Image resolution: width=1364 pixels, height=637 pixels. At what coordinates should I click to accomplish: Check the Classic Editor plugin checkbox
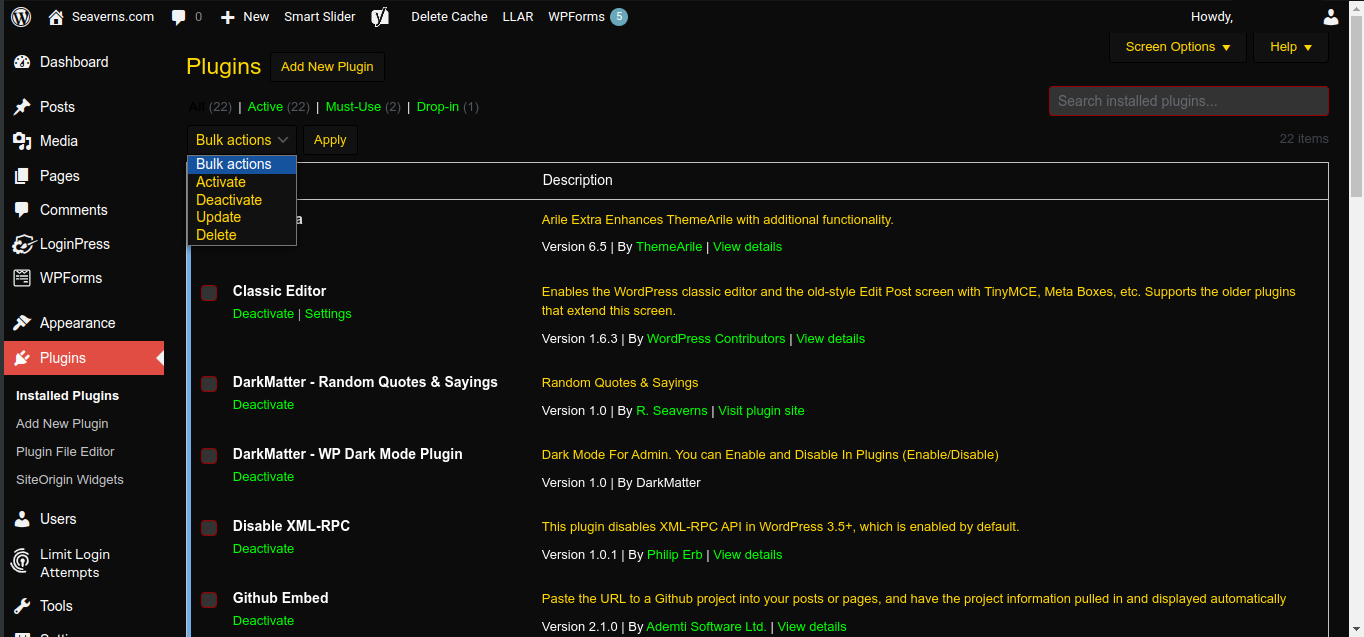tap(209, 293)
